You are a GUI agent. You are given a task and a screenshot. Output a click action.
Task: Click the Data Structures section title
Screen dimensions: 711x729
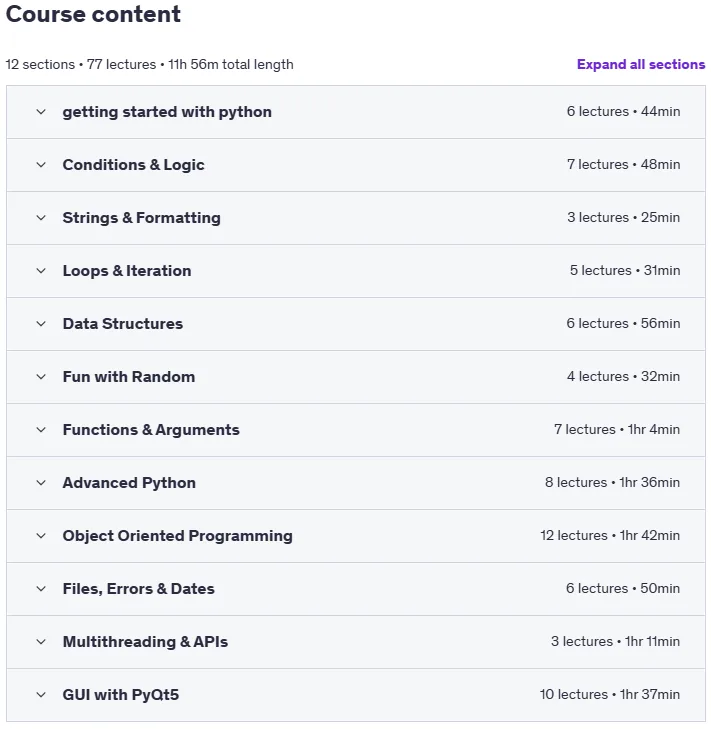(x=123, y=324)
